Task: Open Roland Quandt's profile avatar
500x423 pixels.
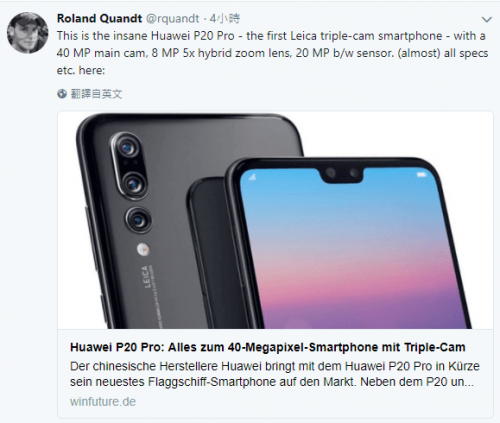Action: coord(28,33)
